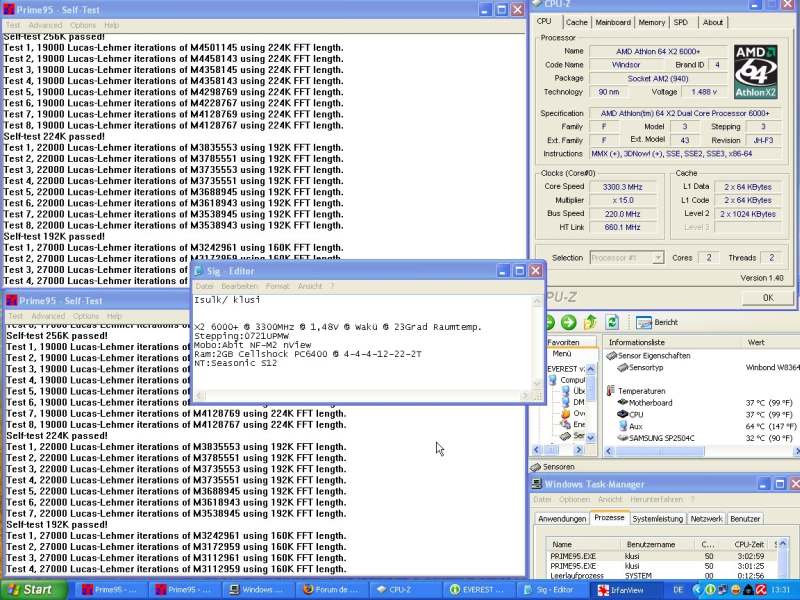Open the Options menu in lower Prime95 window
Screen dimensions: 800x600
point(86,316)
